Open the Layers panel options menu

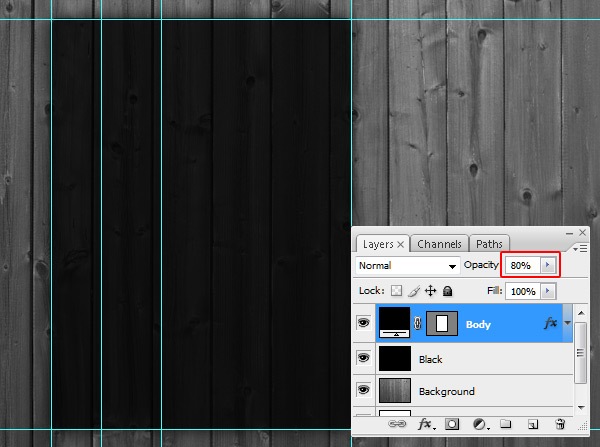(582, 246)
